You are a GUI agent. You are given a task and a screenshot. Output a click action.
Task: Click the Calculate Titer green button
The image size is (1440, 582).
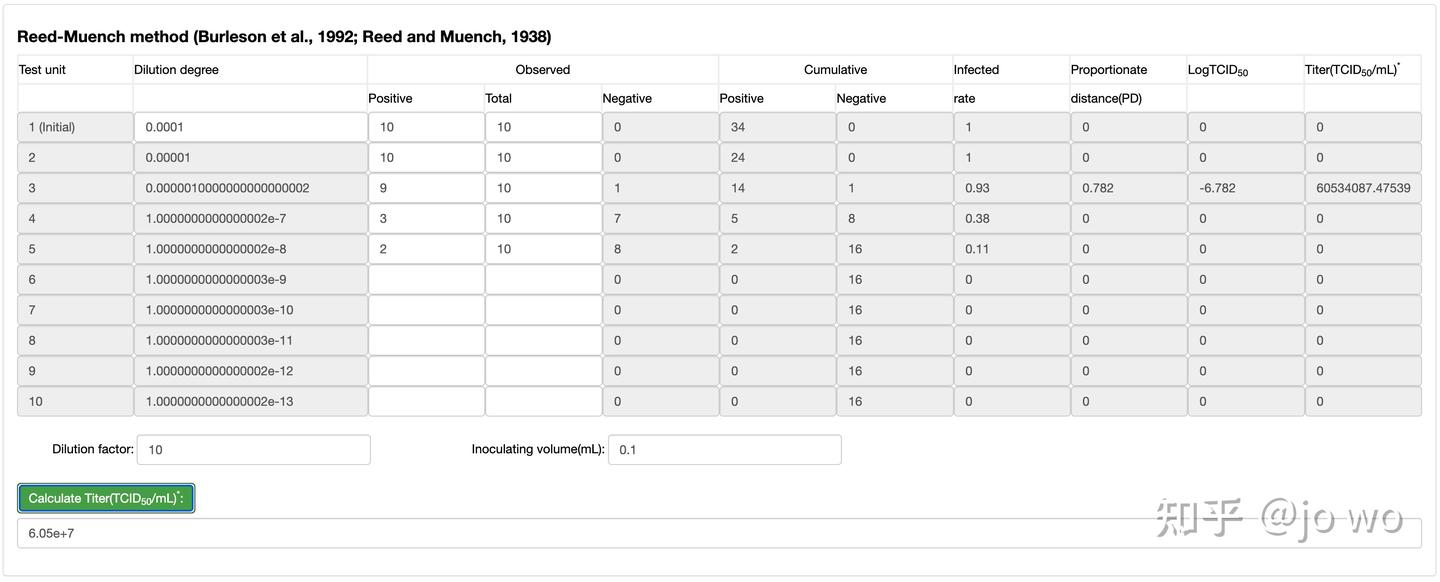pos(106,498)
